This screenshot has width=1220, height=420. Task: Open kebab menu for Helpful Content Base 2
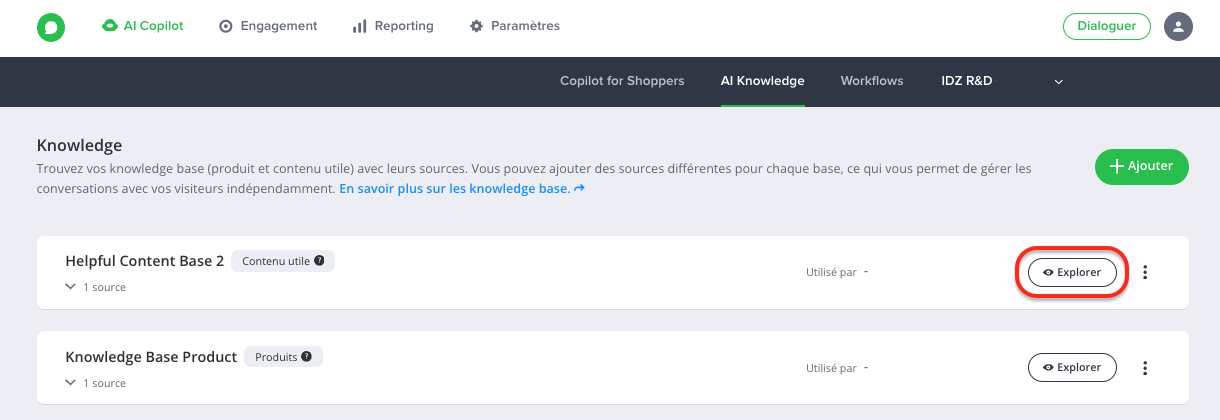pos(1145,272)
